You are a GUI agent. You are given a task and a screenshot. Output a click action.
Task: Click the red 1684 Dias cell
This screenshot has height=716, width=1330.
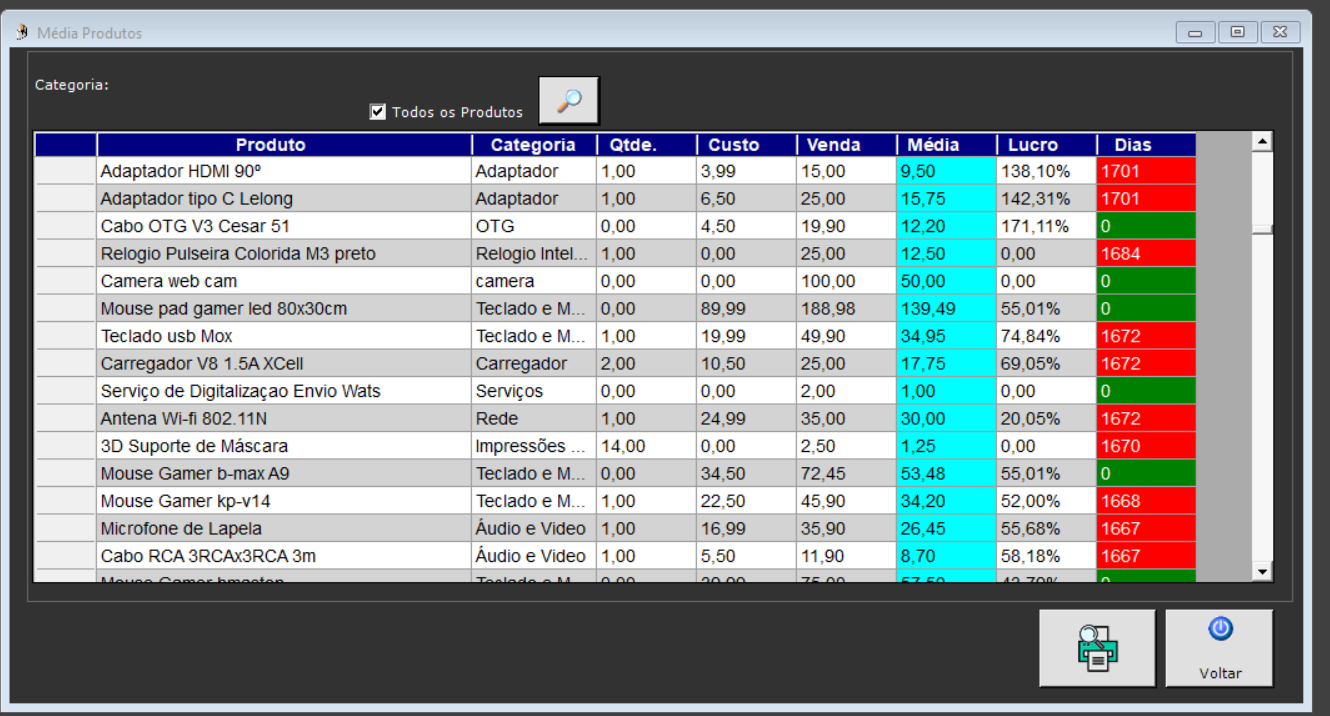coord(1145,254)
